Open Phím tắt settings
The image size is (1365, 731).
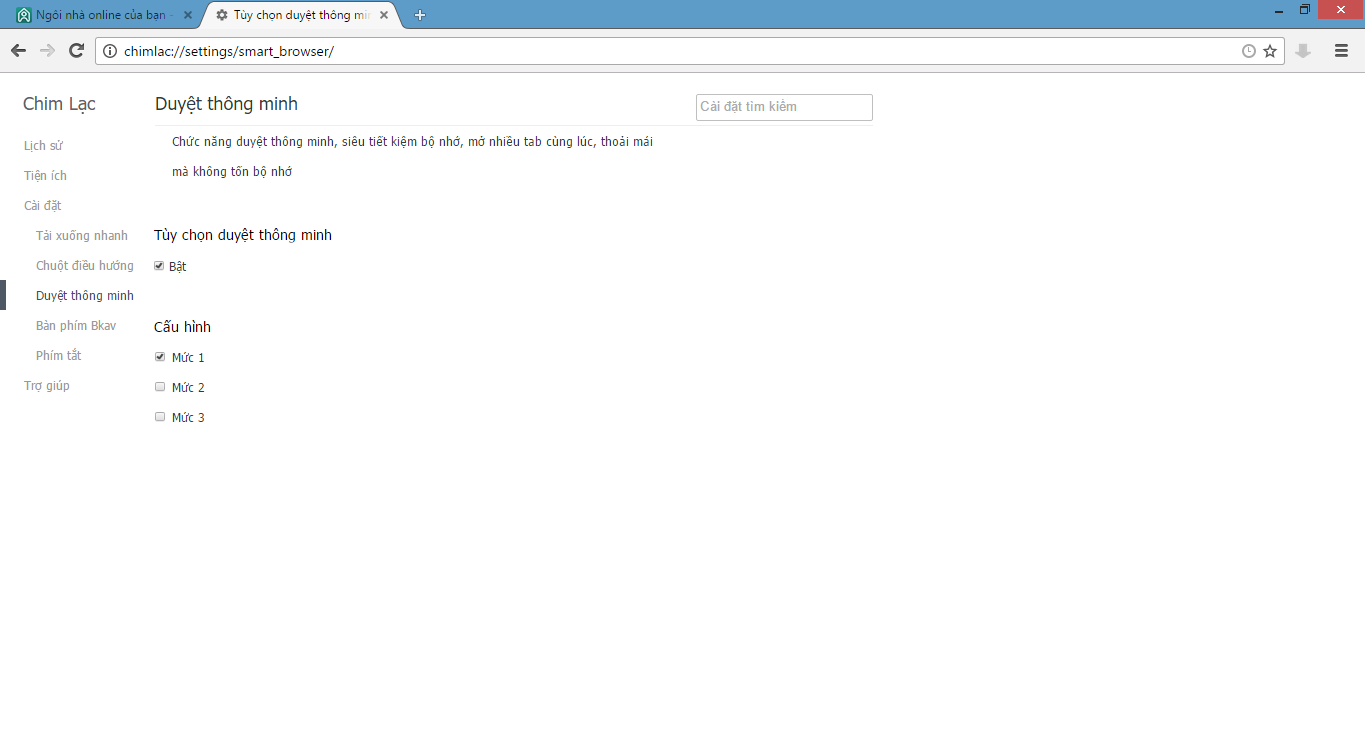[x=59, y=356]
